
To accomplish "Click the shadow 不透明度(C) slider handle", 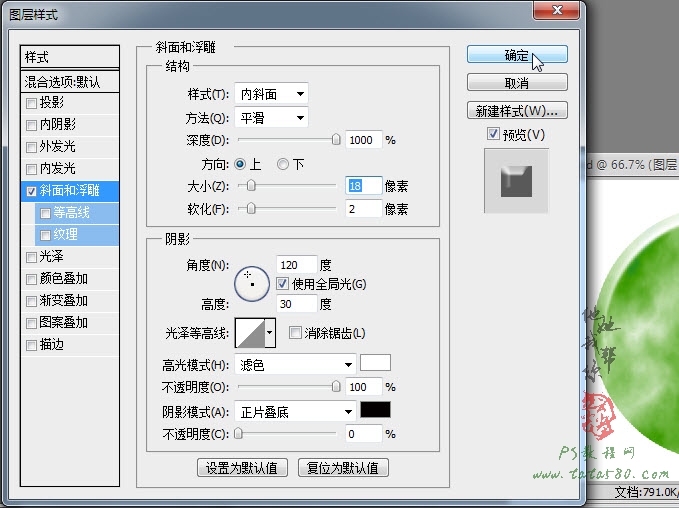I will coord(238,433).
